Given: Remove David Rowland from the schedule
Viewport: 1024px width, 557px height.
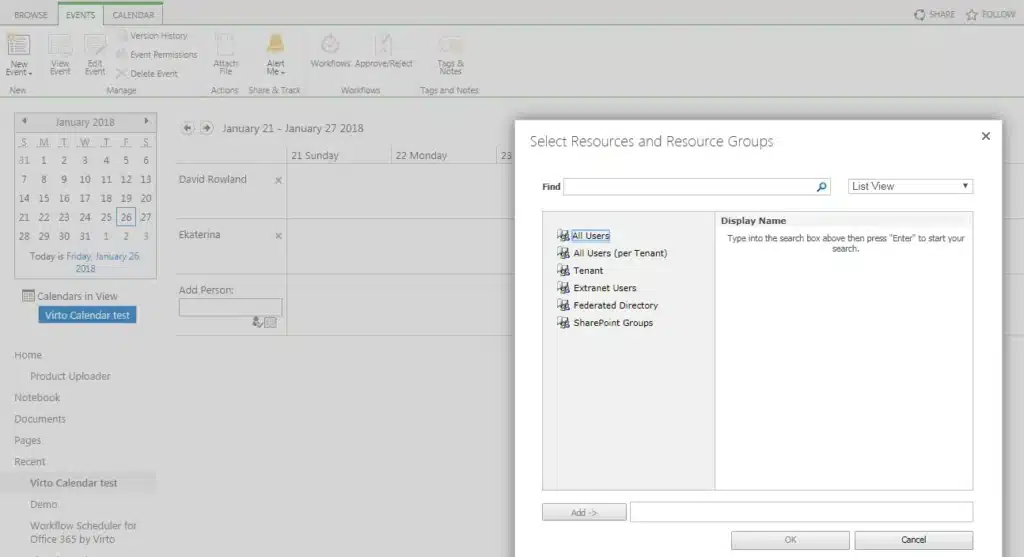Looking at the screenshot, I should pyautogui.click(x=278, y=180).
